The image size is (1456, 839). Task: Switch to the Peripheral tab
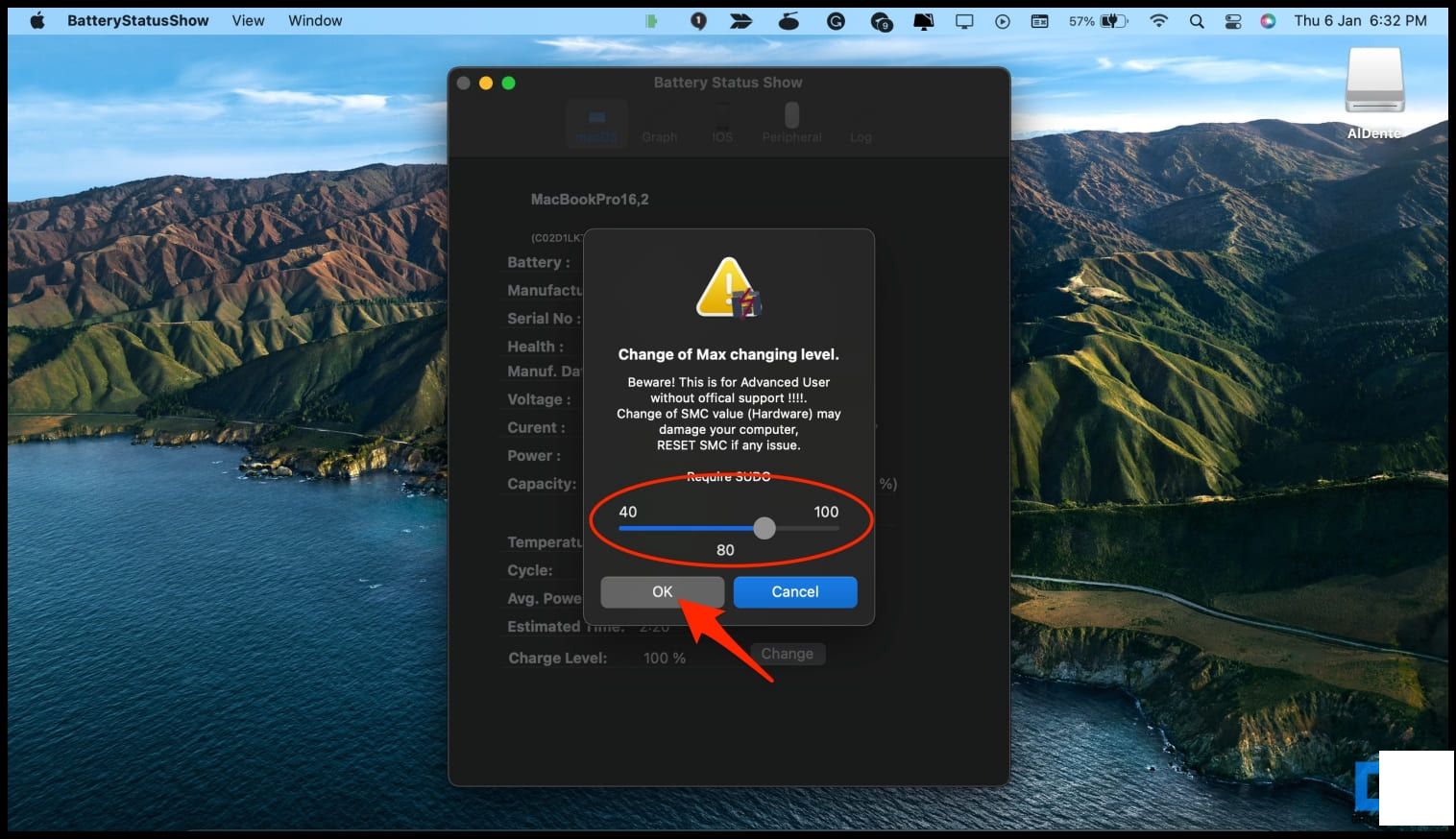click(792, 123)
